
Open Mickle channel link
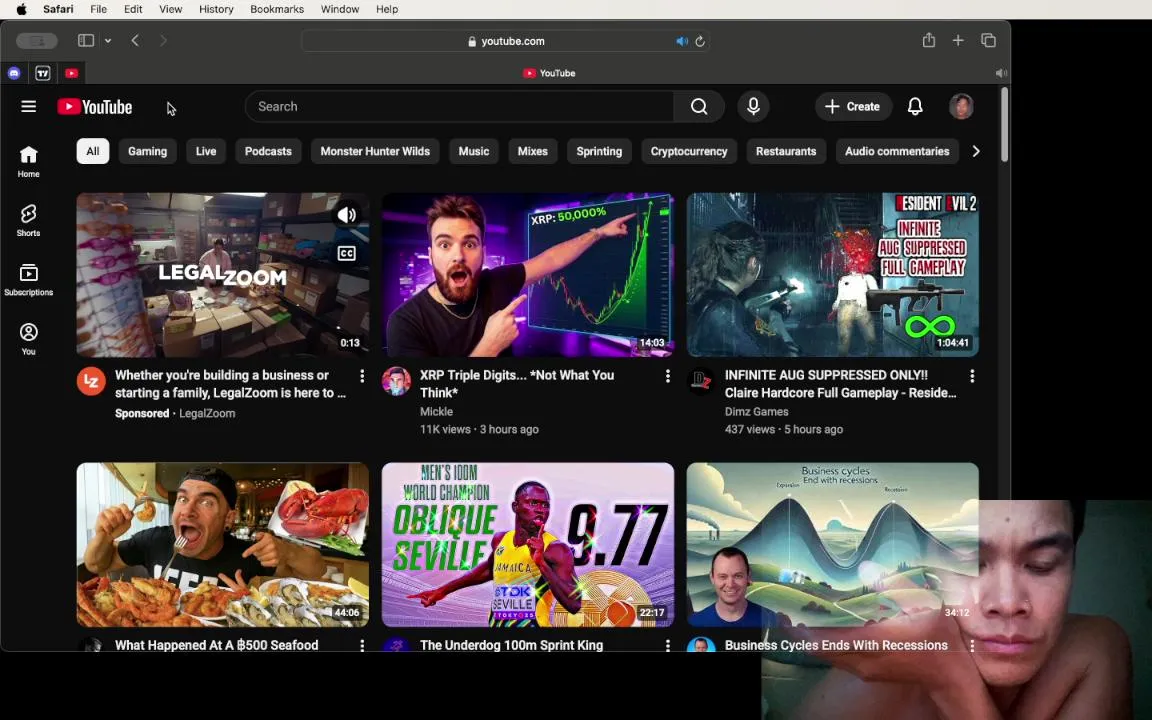click(436, 411)
